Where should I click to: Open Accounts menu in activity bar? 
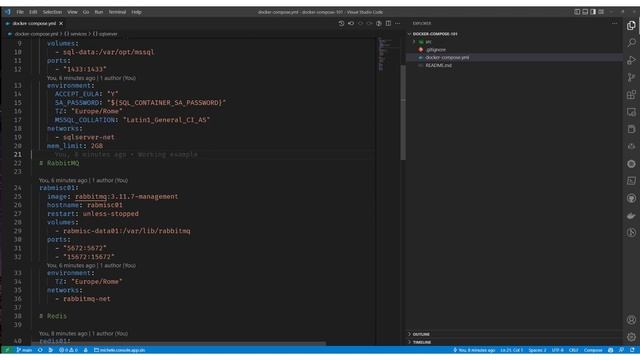click(631, 320)
